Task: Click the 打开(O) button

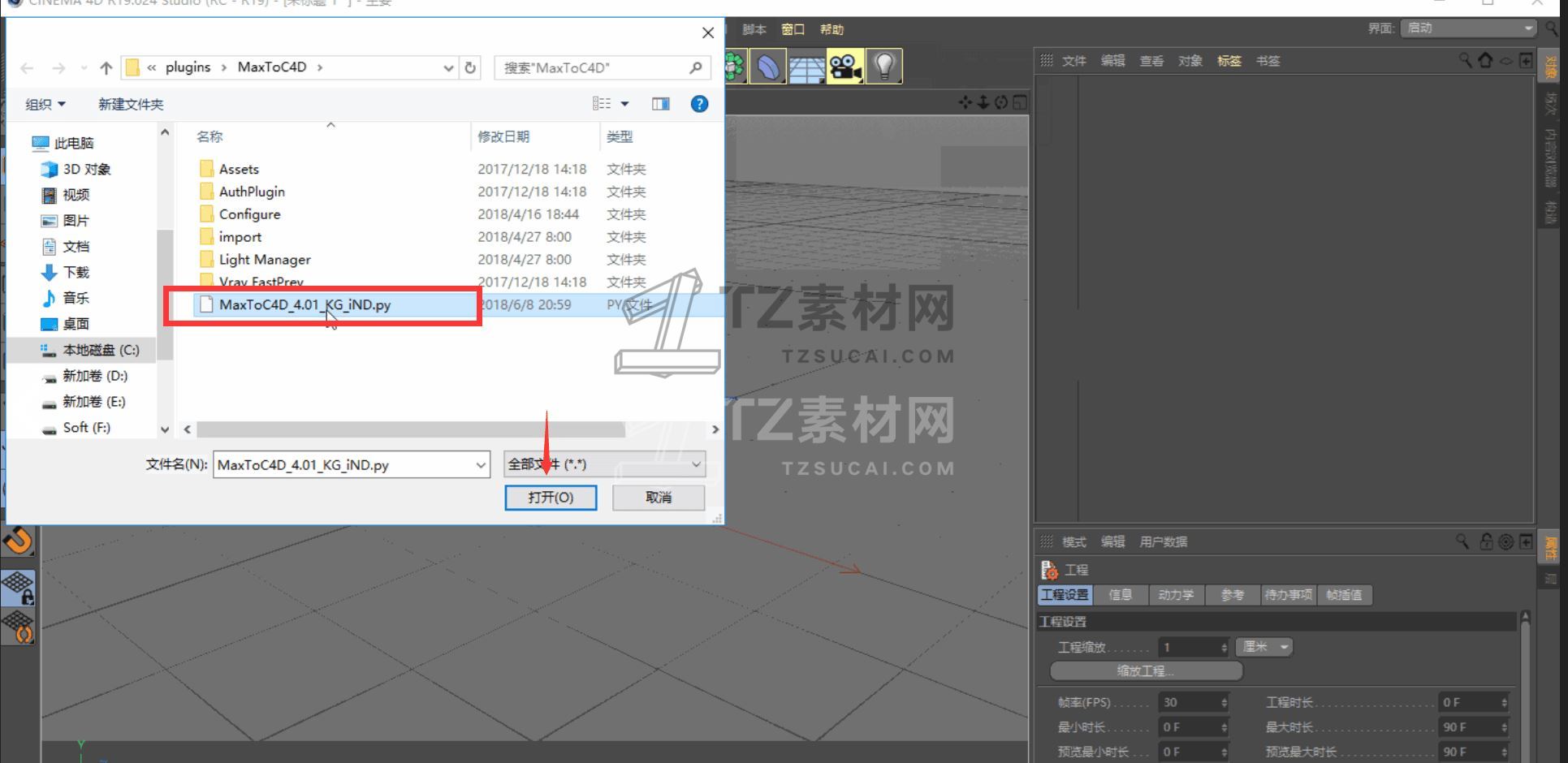Action: click(x=551, y=498)
